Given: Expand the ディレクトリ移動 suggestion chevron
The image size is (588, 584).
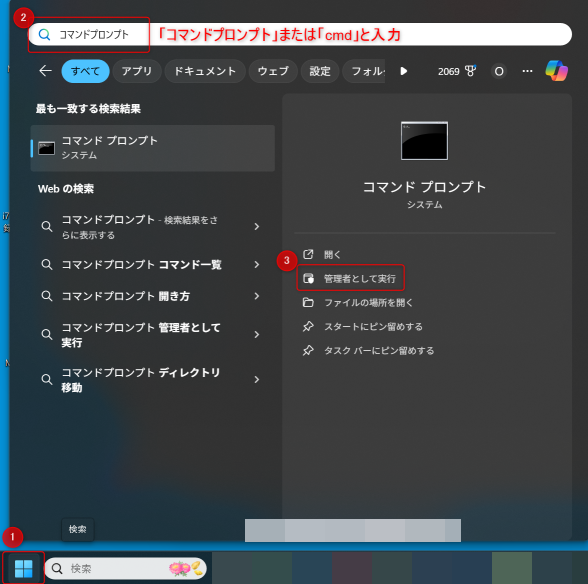Looking at the screenshot, I should pos(257,380).
